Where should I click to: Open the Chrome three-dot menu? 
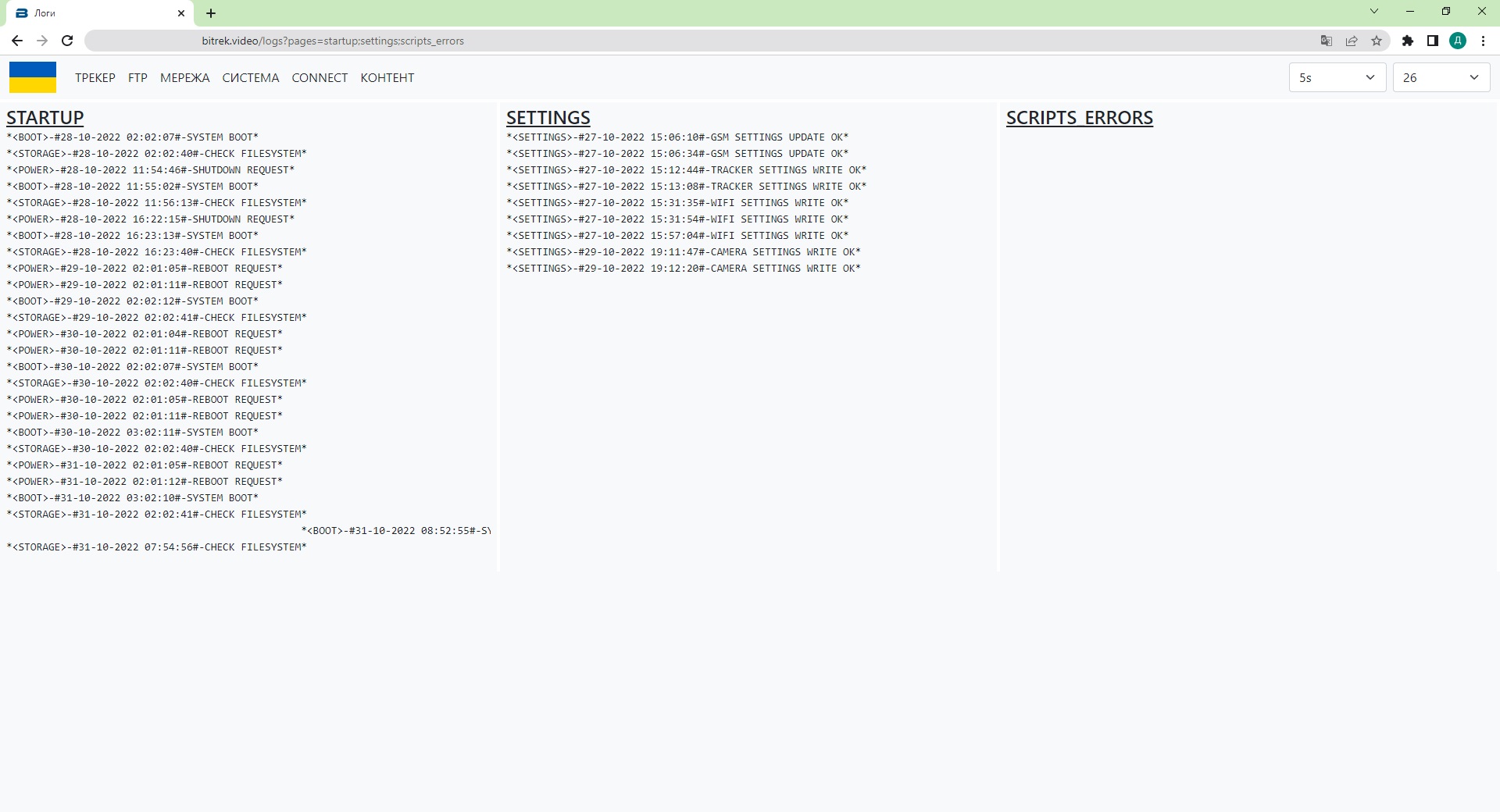[x=1483, y=41]
